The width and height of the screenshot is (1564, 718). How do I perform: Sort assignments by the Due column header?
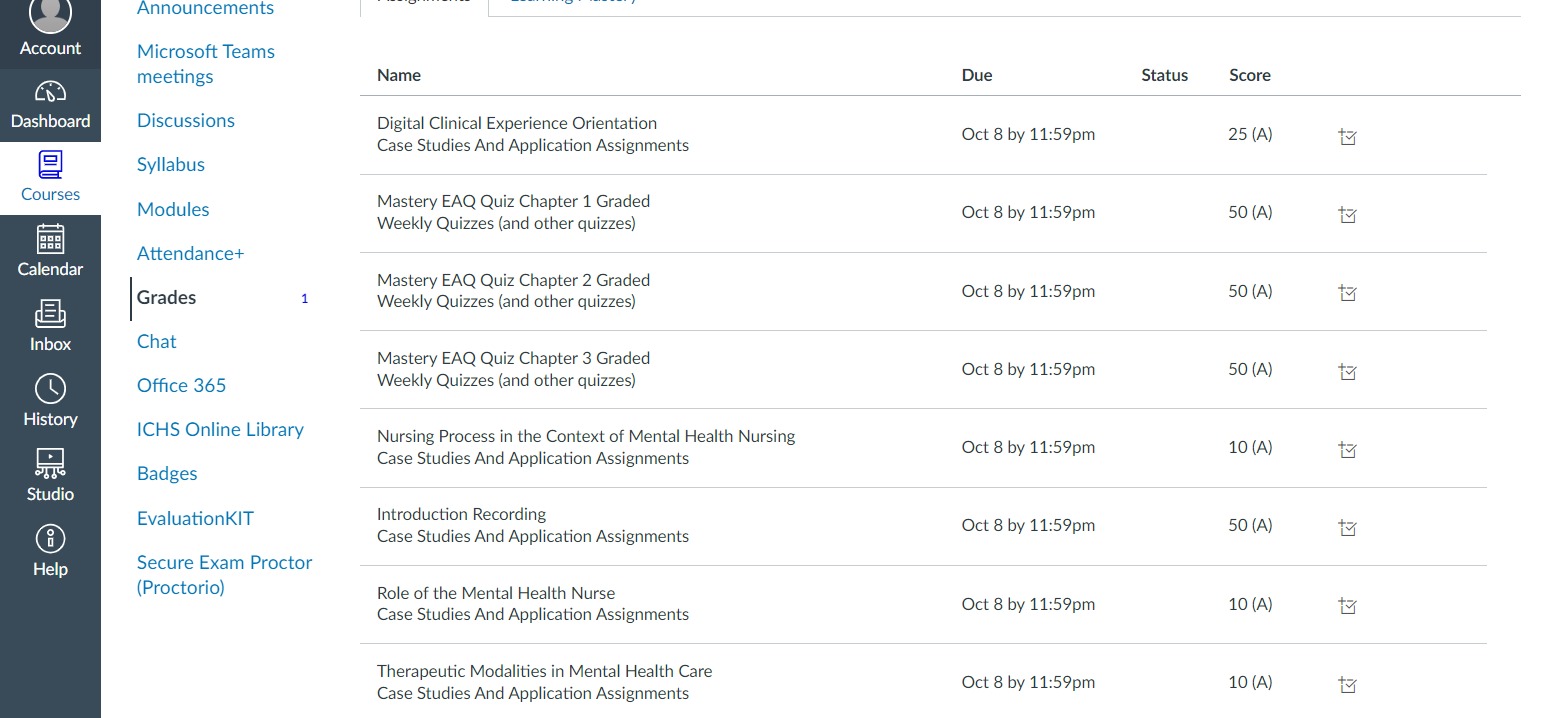coord(977,75)
